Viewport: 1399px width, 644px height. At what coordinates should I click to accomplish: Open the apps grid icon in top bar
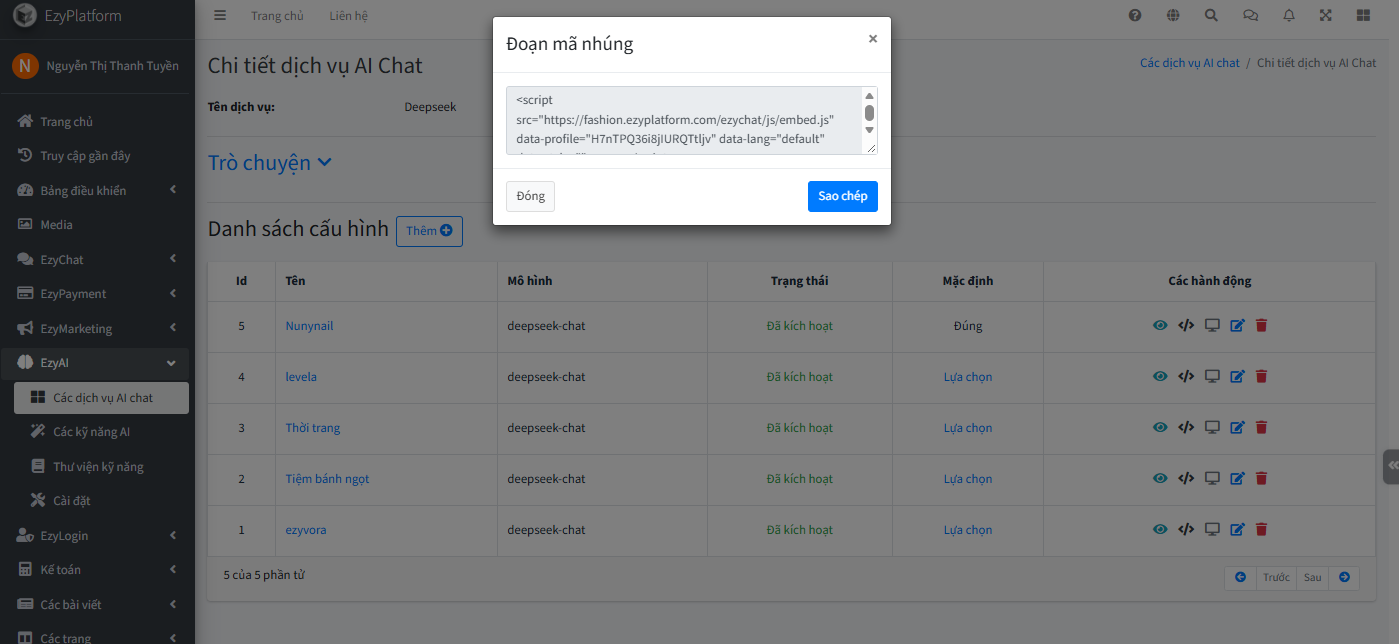[1363, 15]
